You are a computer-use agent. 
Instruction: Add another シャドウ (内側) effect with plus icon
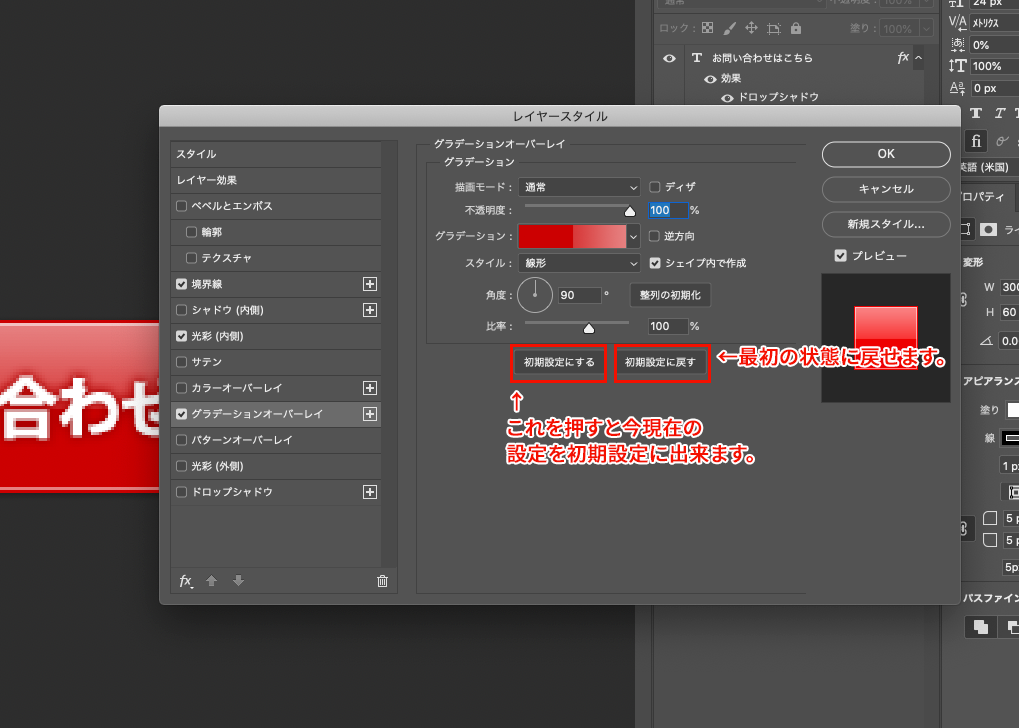point(370,310)
